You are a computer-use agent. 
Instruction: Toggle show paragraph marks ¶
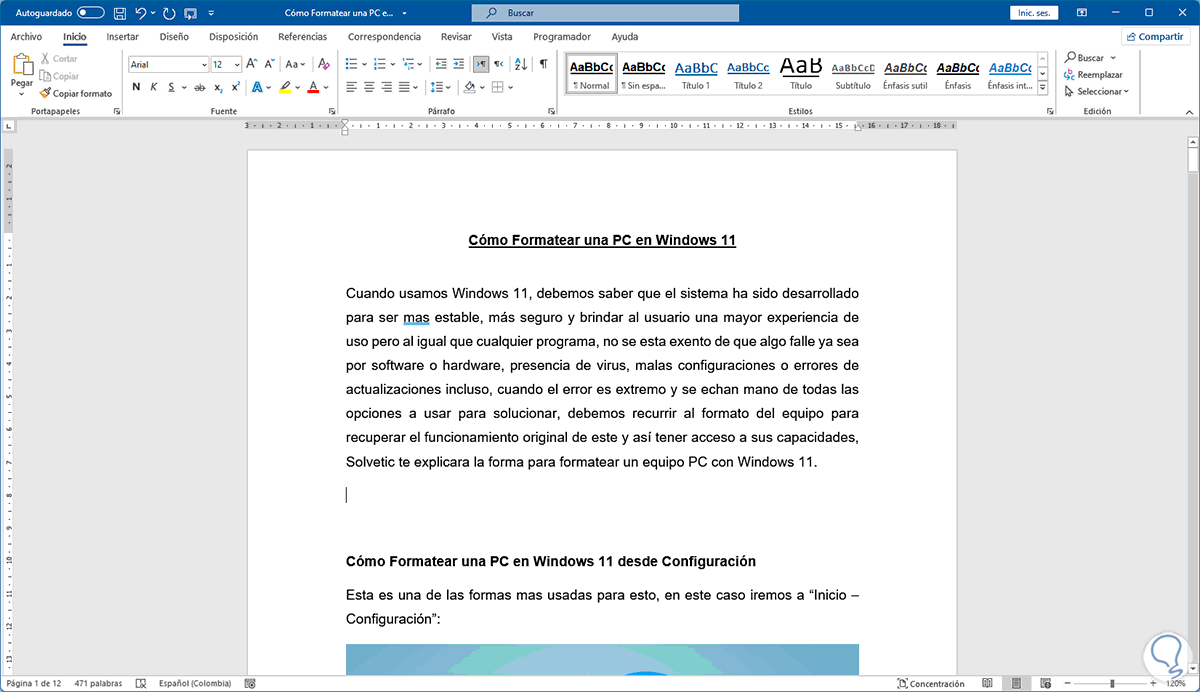click(543, 64)
